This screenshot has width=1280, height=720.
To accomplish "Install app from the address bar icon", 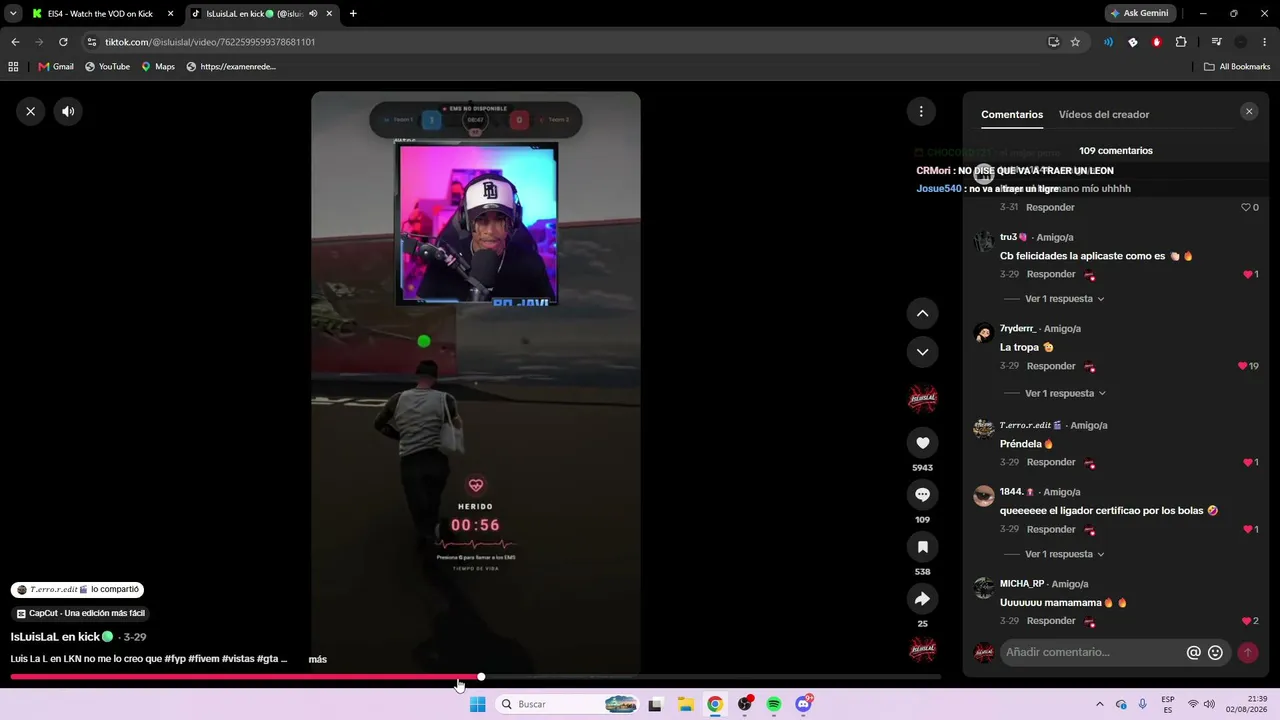I will pos(1053,42).
